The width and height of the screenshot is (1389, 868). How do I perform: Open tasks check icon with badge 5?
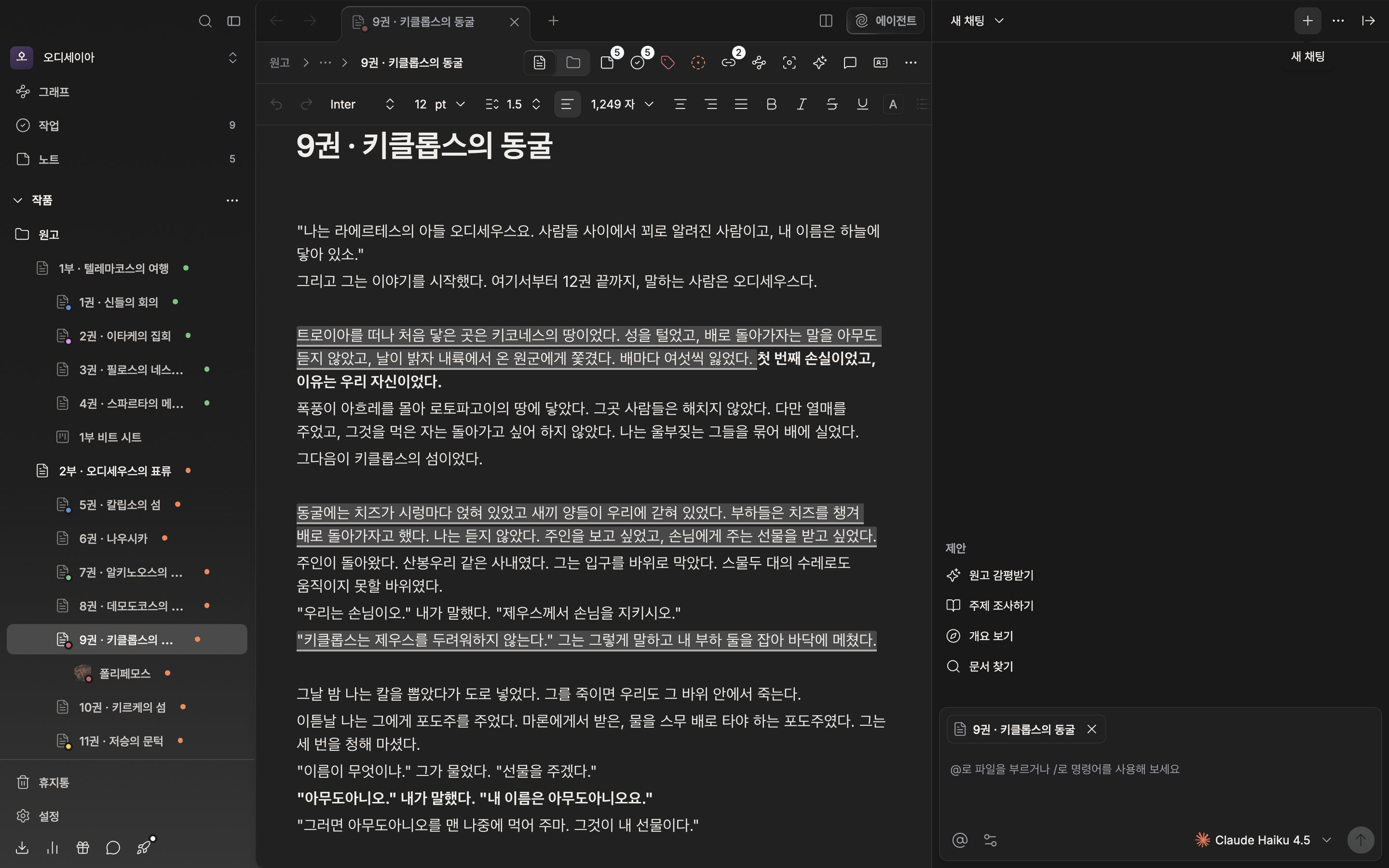point(638,63)
